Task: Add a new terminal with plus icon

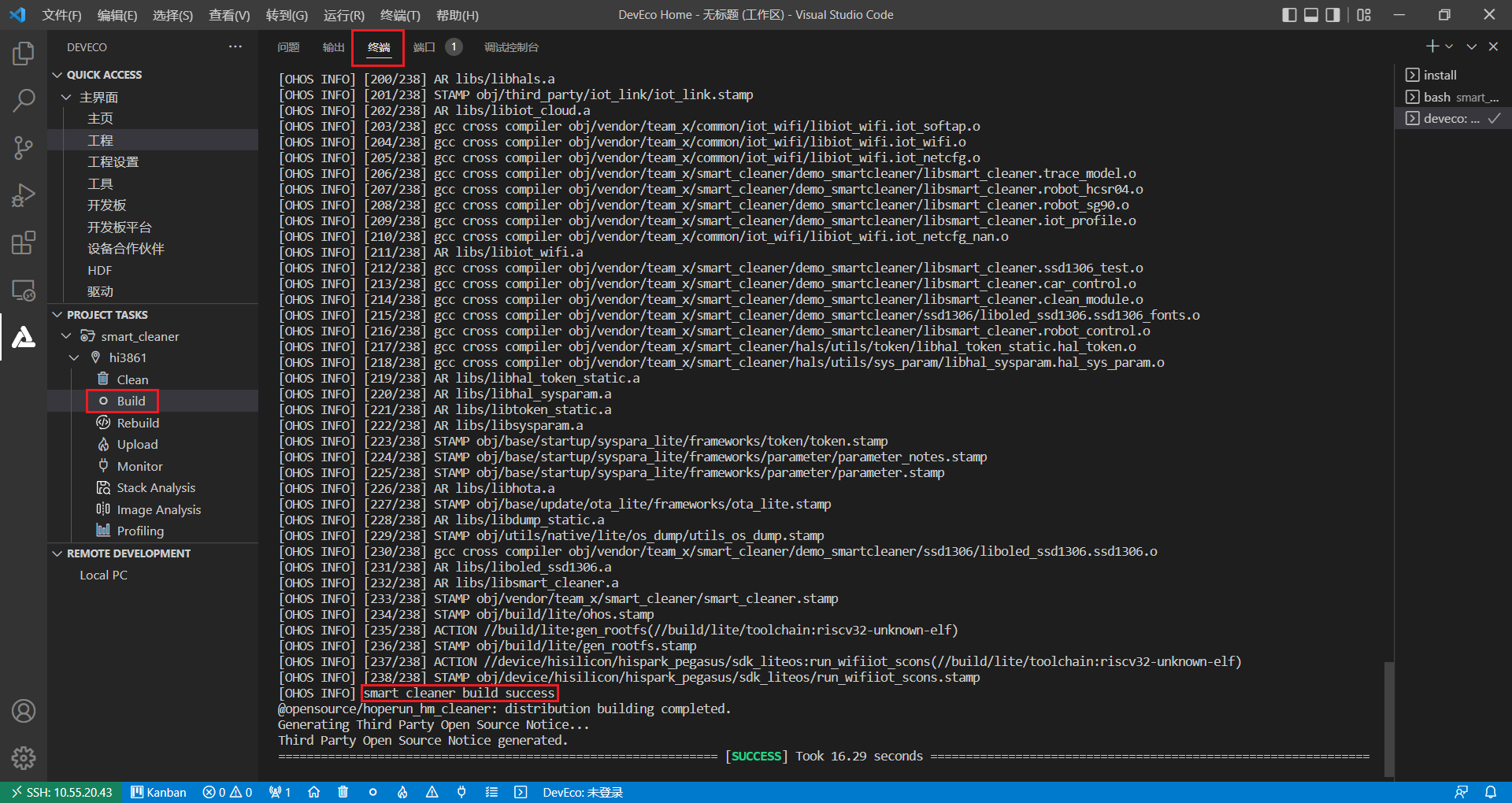Action: tap(1432, 46)
